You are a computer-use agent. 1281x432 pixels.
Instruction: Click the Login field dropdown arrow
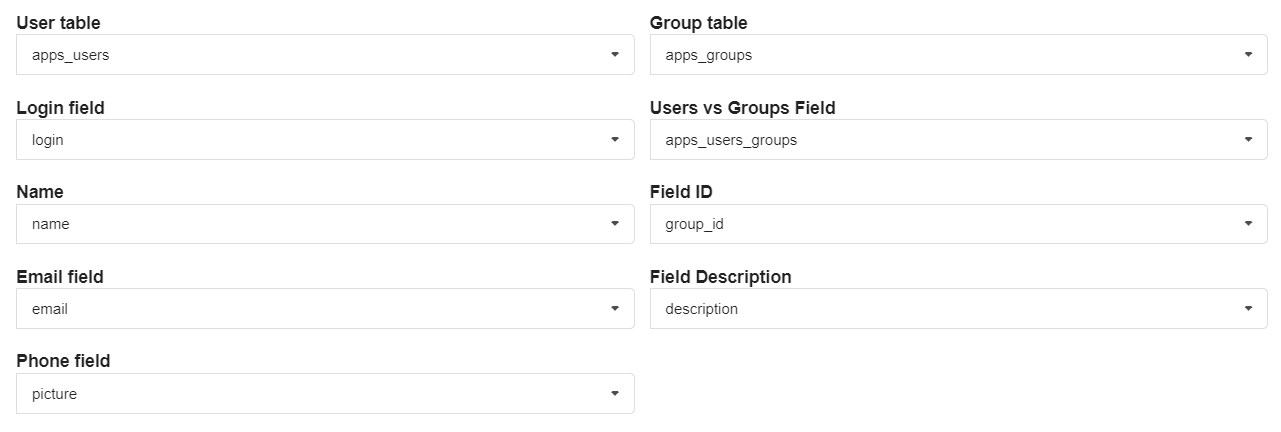pyautogui.click(x=615, y=140)
